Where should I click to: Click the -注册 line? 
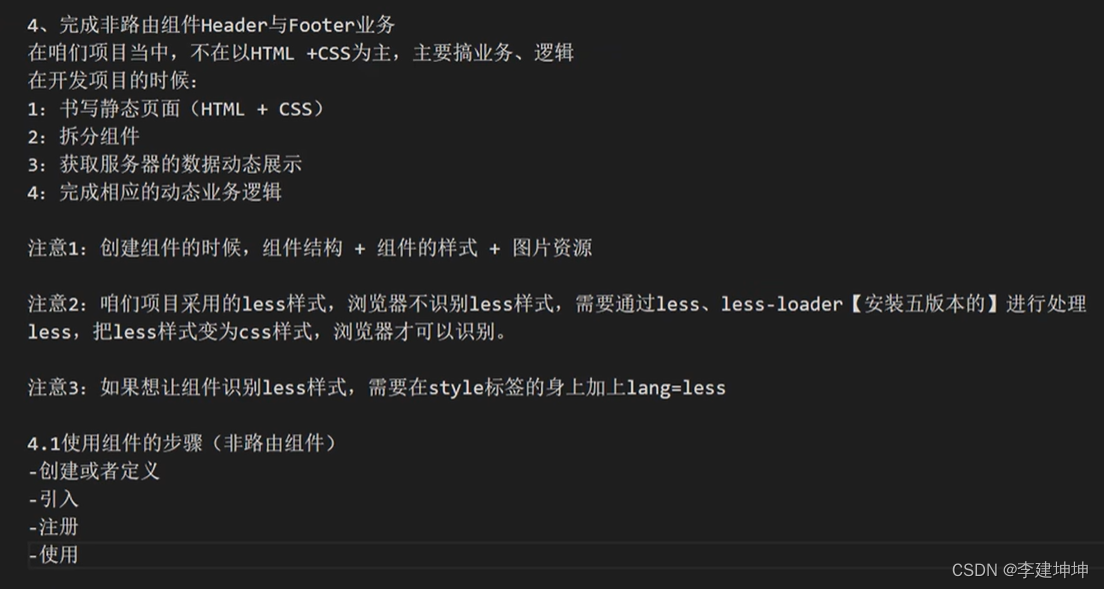(x=53, y=526)
